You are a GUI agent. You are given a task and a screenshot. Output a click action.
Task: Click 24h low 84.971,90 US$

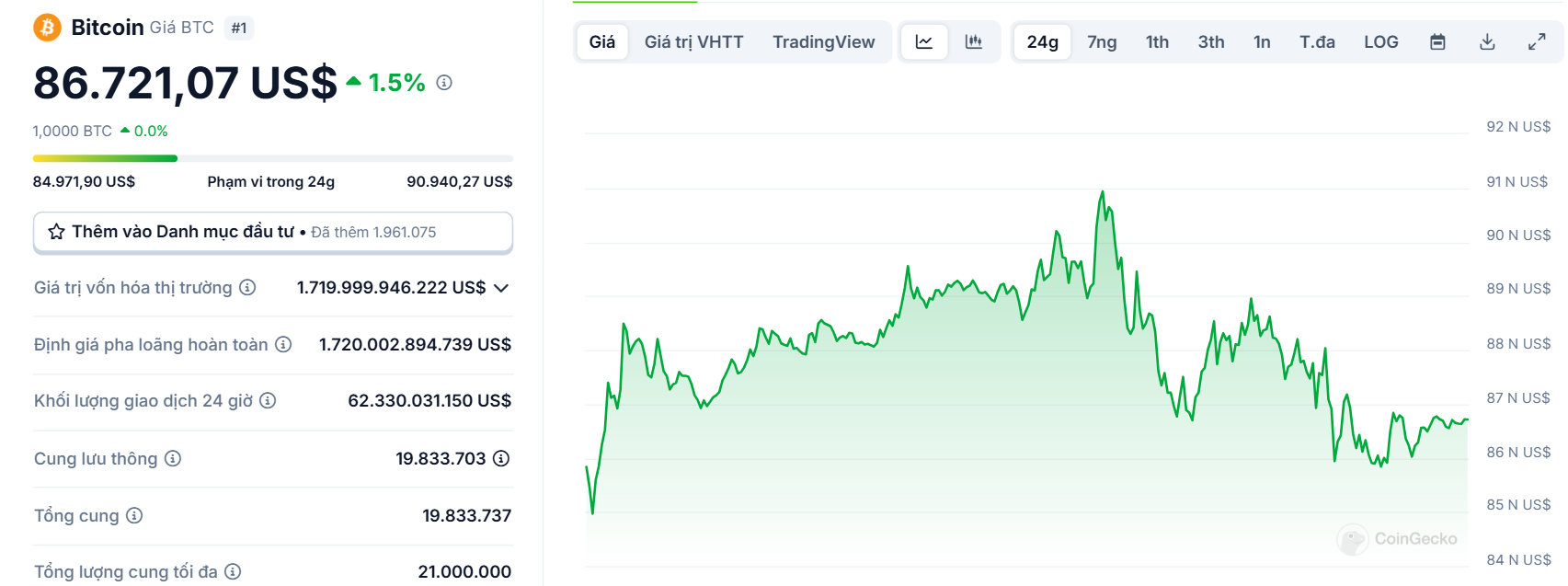(84, 181)
